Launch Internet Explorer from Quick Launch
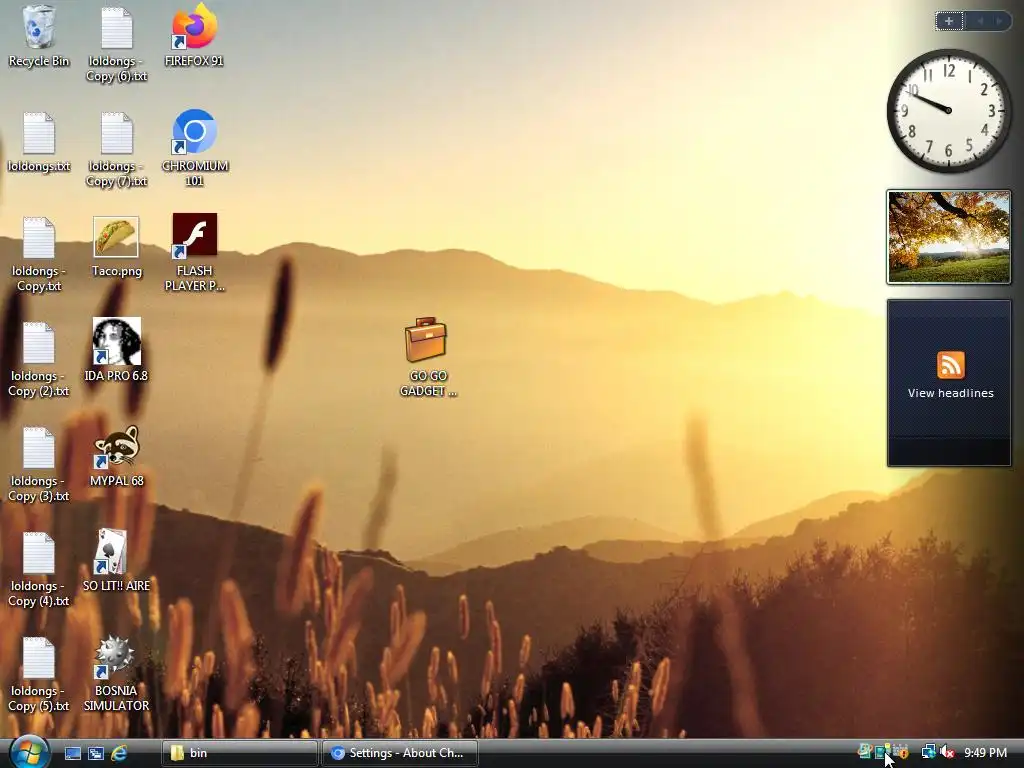This screenshot has width=1024, height=768. pyautogui.click(x=119, y=753)
